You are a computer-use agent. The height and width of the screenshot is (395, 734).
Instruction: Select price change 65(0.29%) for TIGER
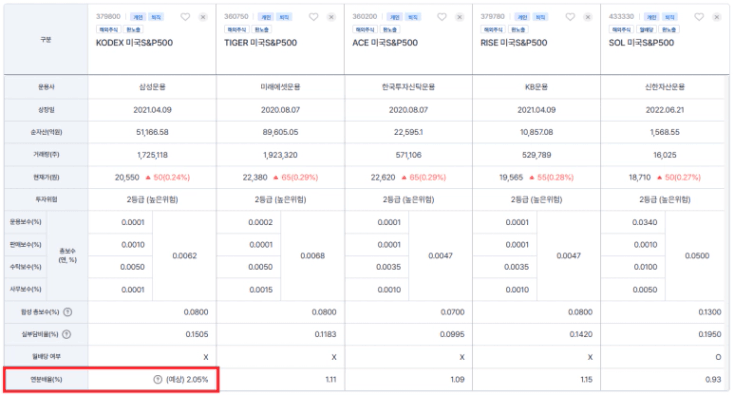click(300, 177)
